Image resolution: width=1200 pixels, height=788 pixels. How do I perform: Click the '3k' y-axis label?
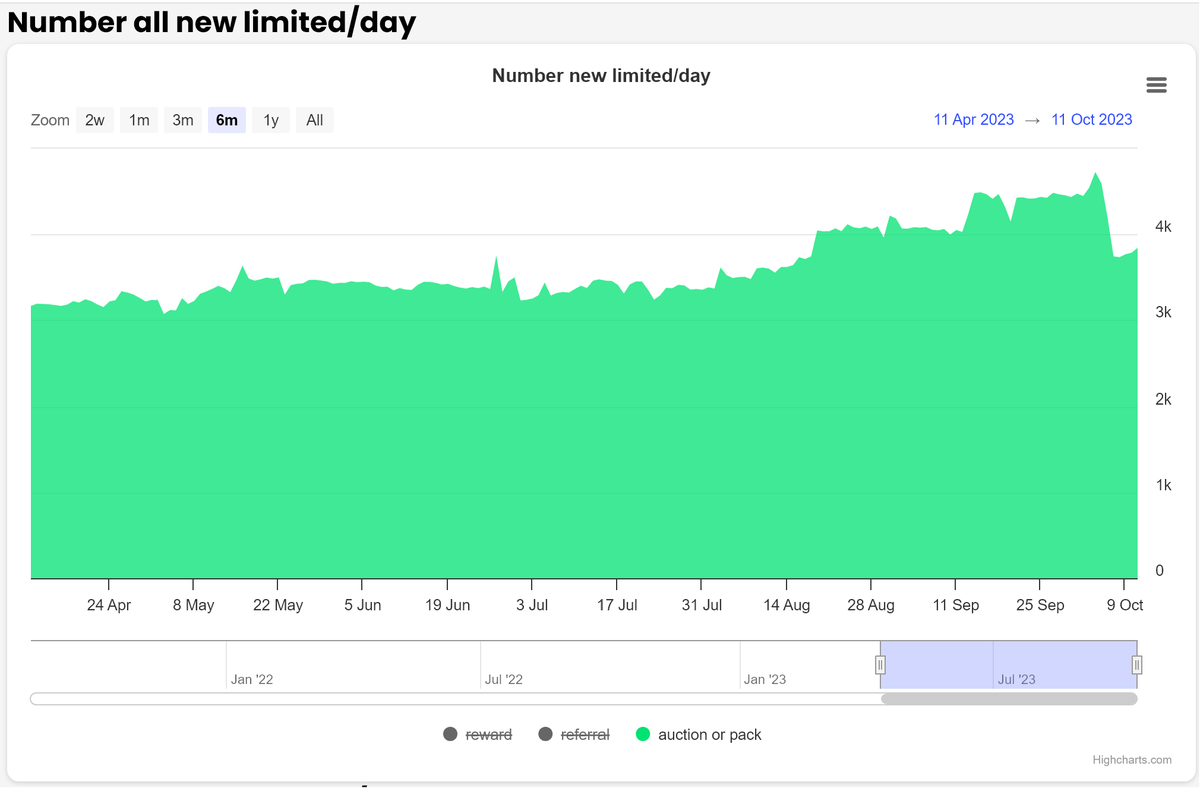[1163, 313]
